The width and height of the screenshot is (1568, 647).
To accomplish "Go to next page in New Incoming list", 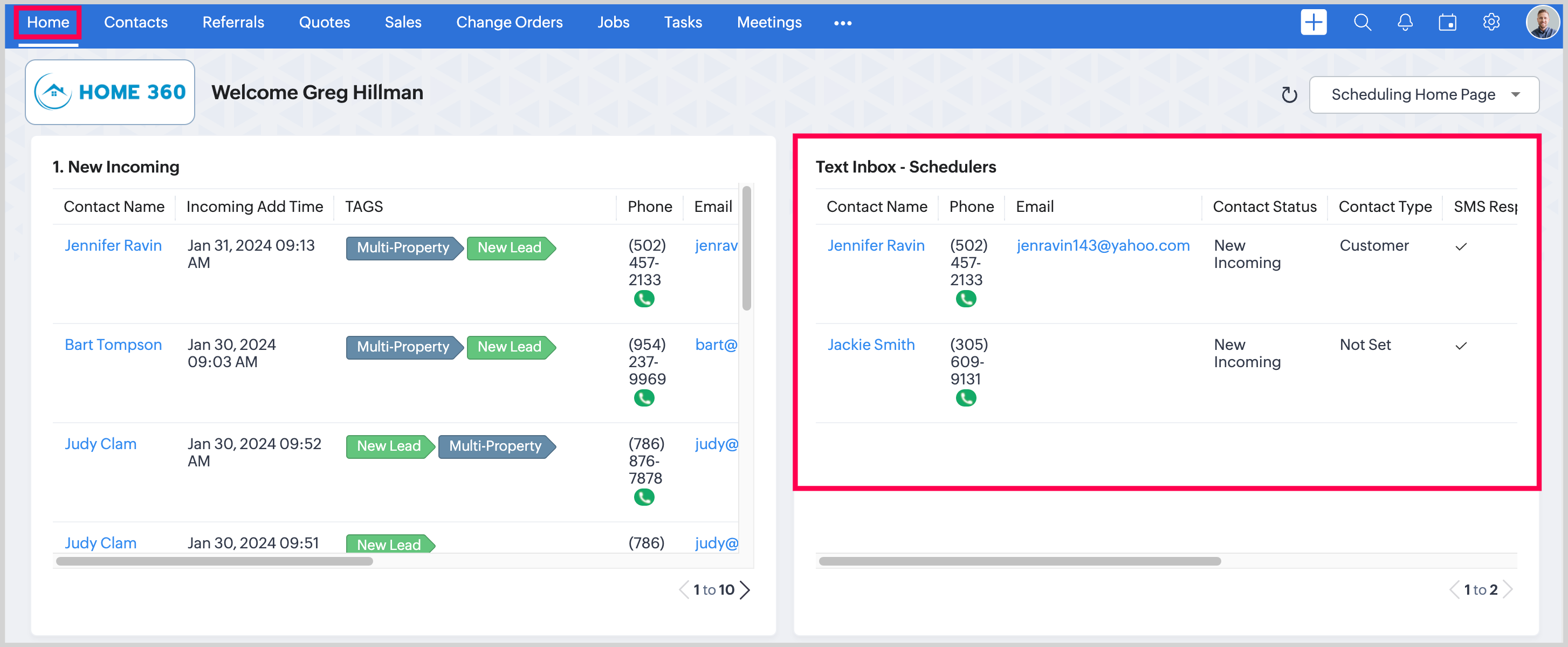I will (745, 589).
